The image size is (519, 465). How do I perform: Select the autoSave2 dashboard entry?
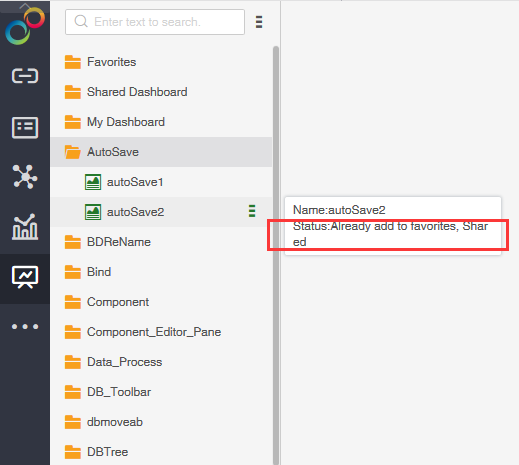coord(161,212)
